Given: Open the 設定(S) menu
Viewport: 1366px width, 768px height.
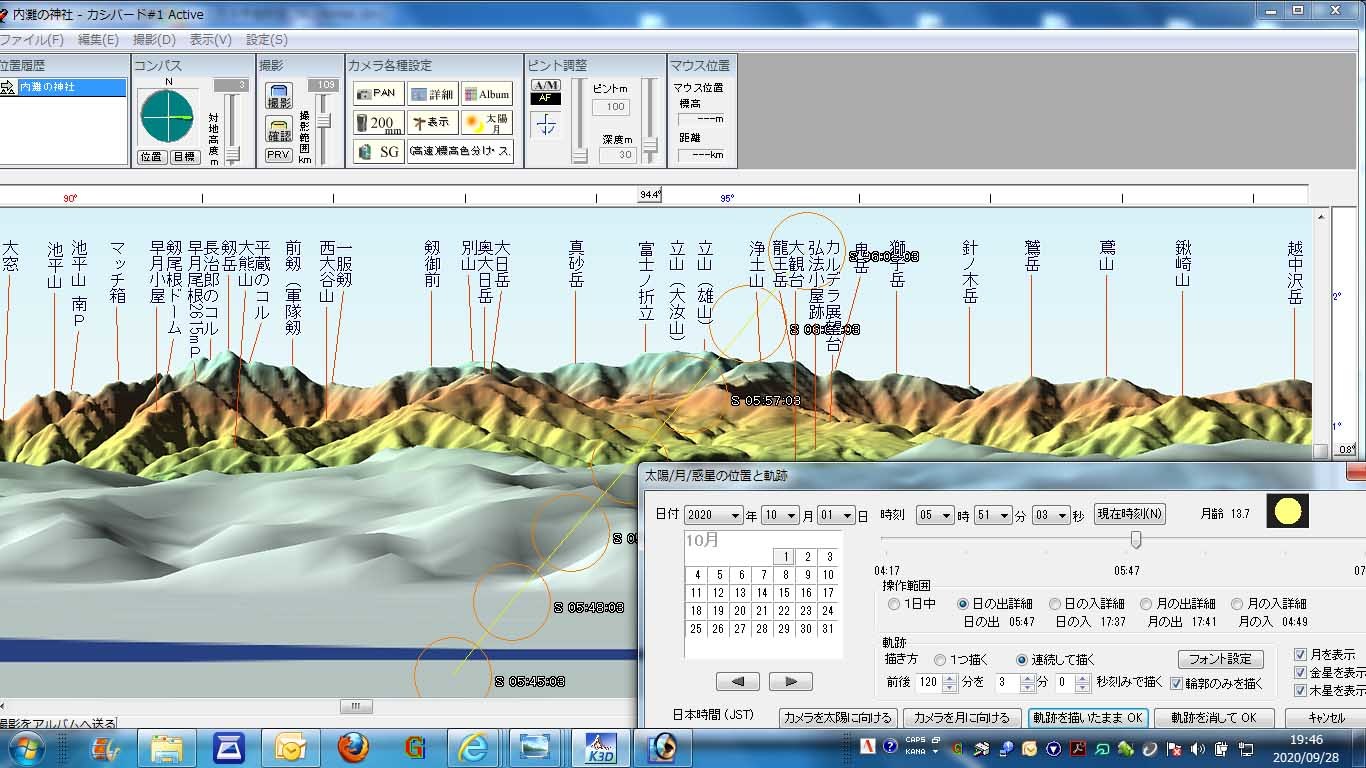Looking at the screenshot, I should point(266,40).
